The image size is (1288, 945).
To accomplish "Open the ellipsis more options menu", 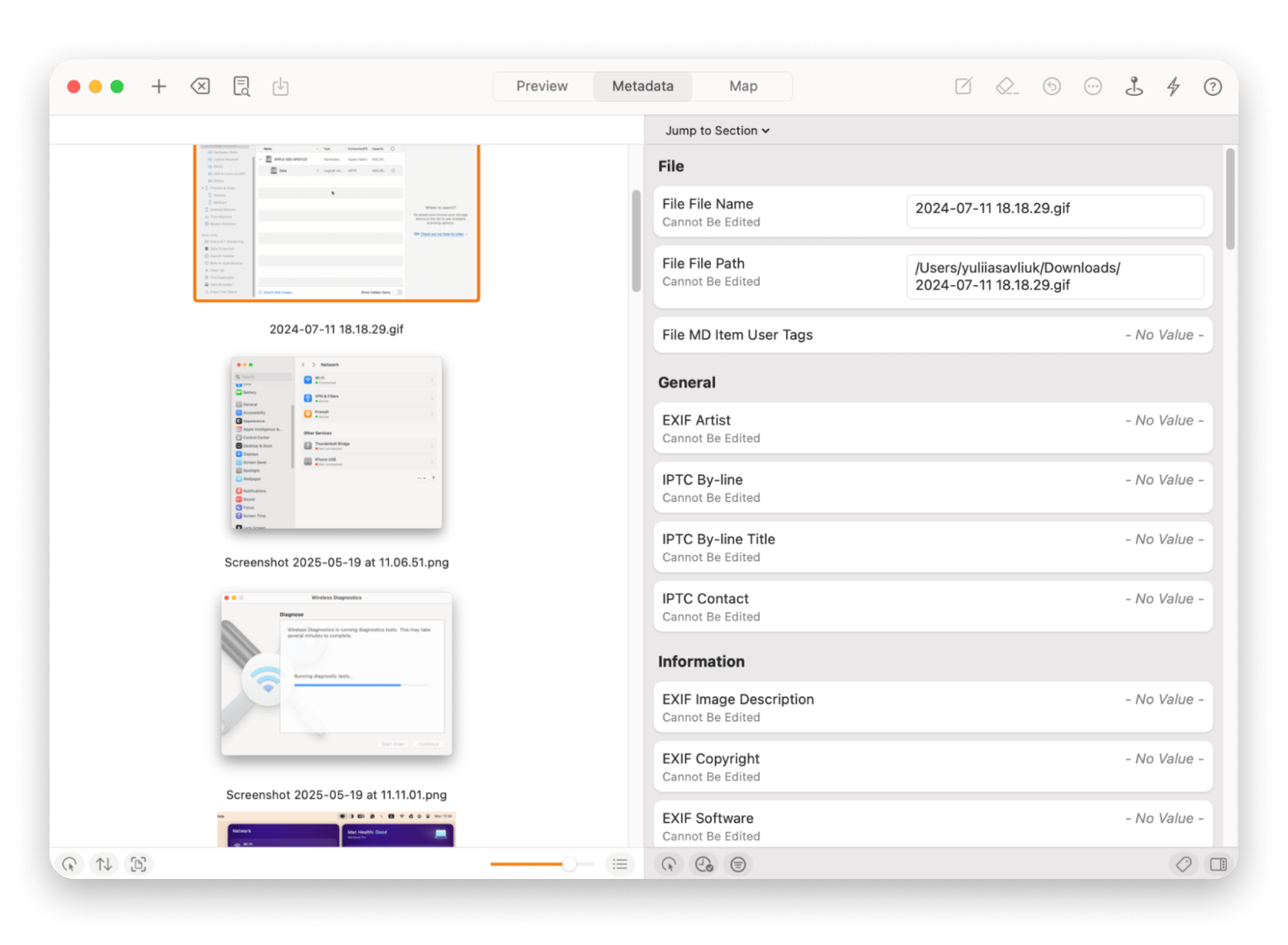I will (1092, 87).
